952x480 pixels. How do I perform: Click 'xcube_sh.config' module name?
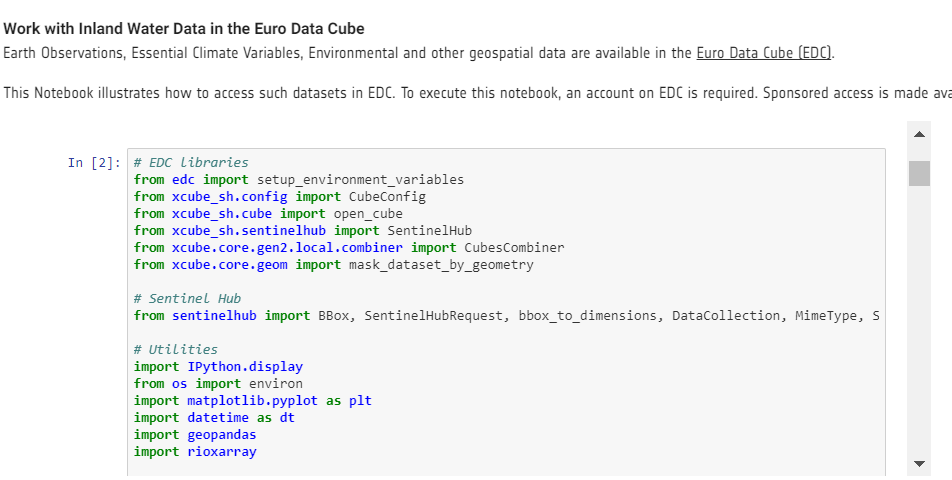point(230,197)
